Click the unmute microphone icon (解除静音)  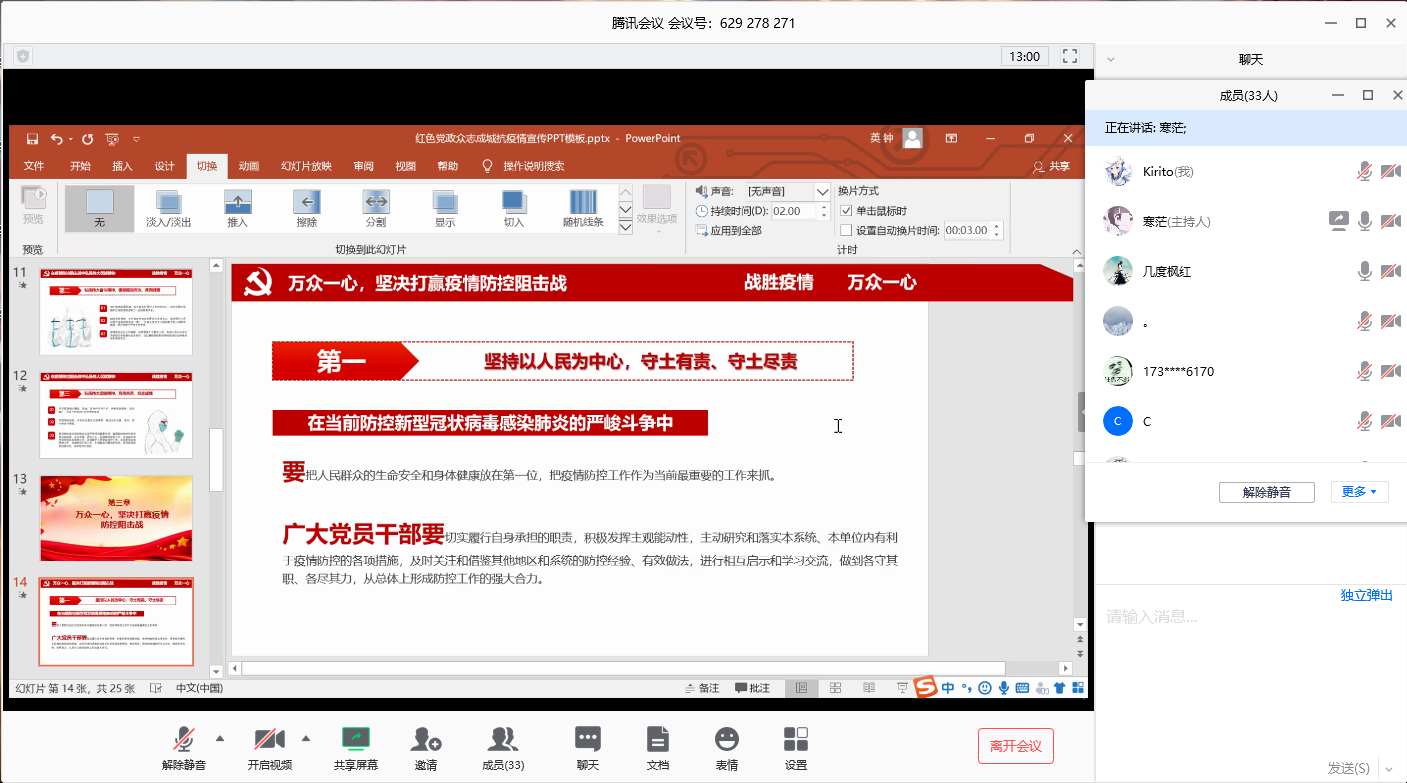[x=183, y=740]
